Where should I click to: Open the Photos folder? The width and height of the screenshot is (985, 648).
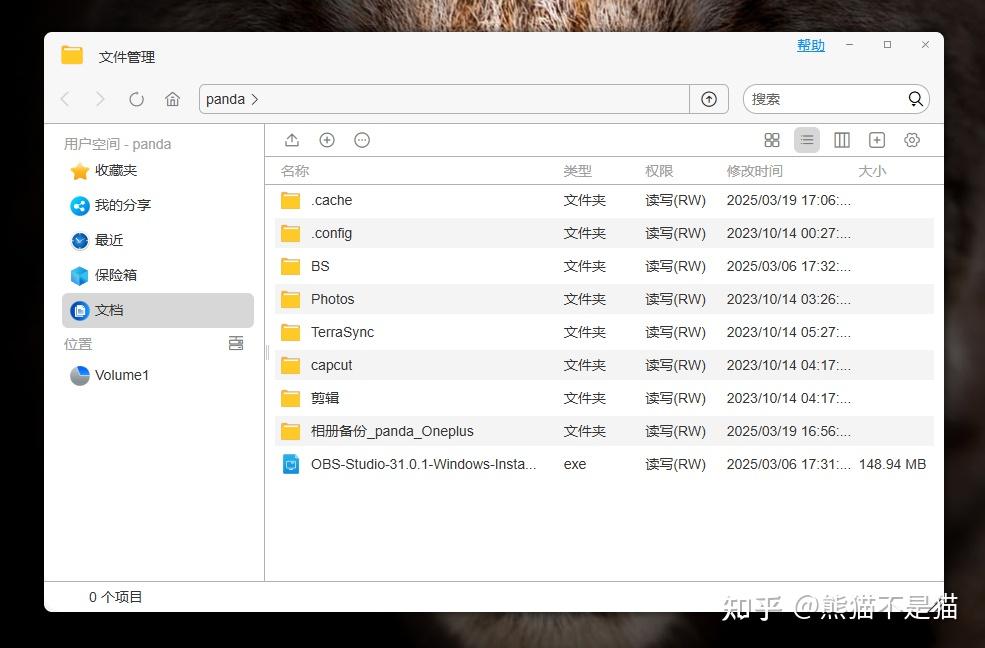(x=333, y=299)
